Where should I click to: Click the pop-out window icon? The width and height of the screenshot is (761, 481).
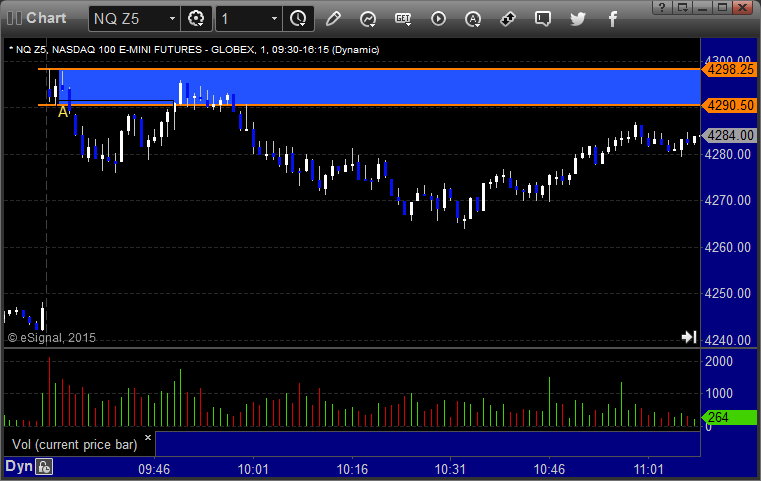coord(683,7)
